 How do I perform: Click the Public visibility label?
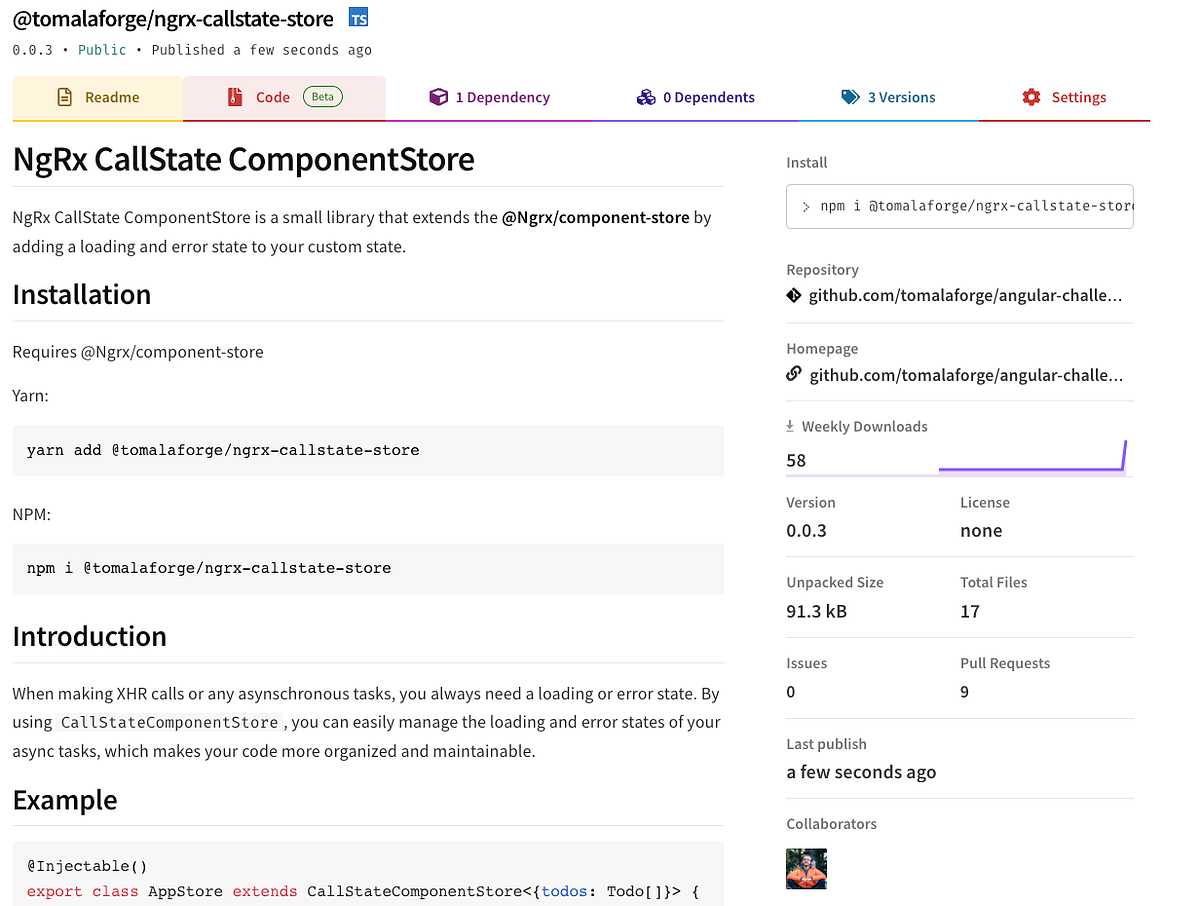coord(101,48)
